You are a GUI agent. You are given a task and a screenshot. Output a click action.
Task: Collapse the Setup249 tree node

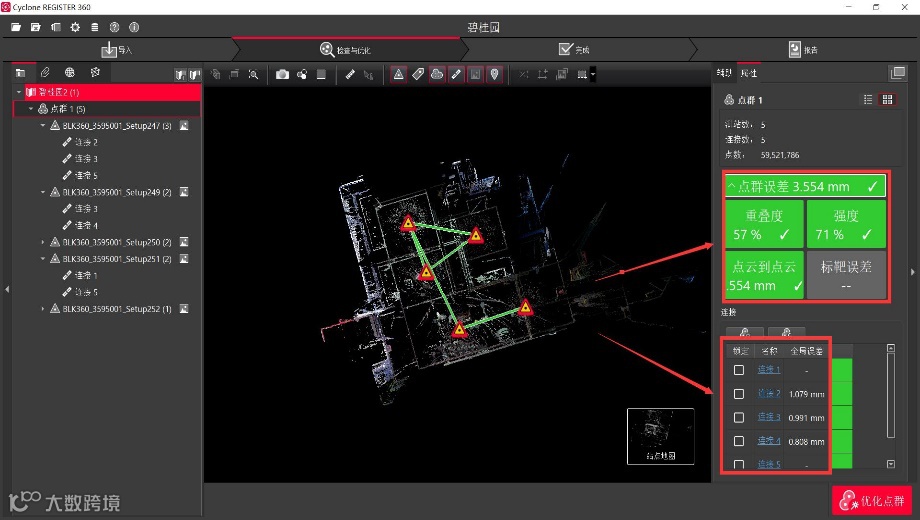pos(43,192)
